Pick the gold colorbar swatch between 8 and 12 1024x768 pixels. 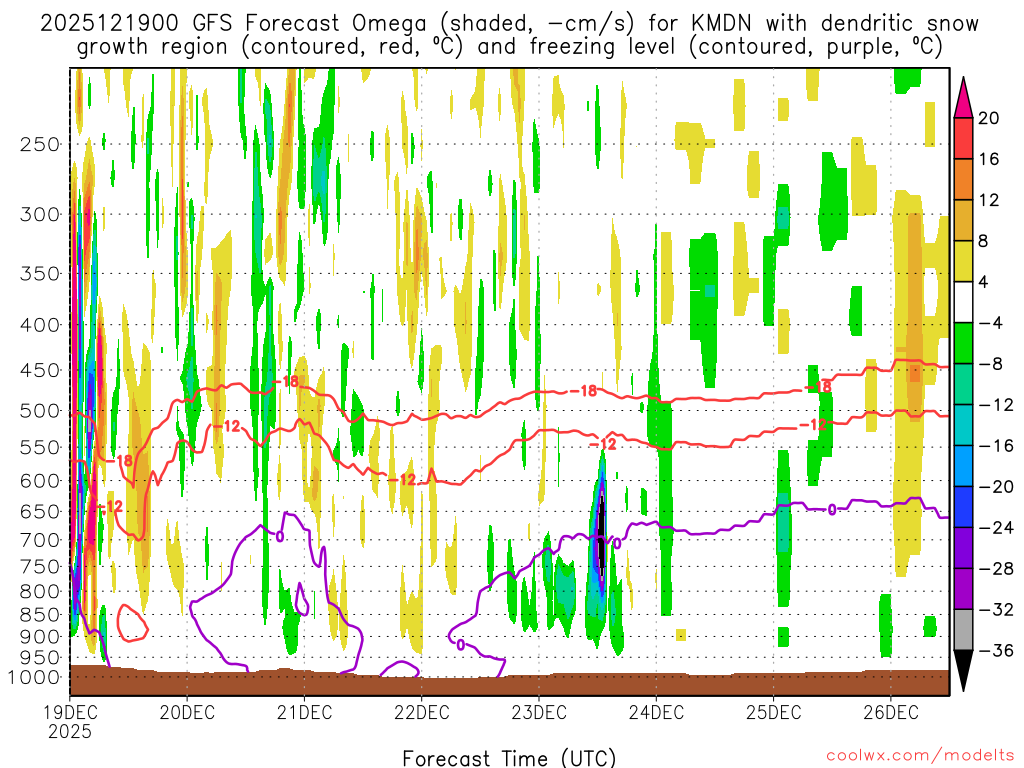coord(963,220)
